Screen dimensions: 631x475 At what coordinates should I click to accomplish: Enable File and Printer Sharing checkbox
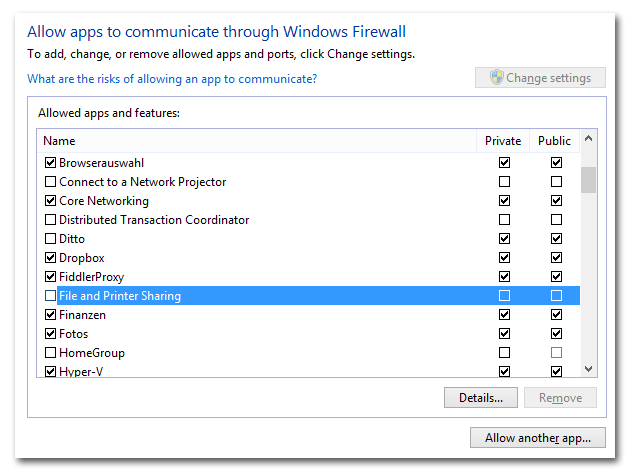50,296
